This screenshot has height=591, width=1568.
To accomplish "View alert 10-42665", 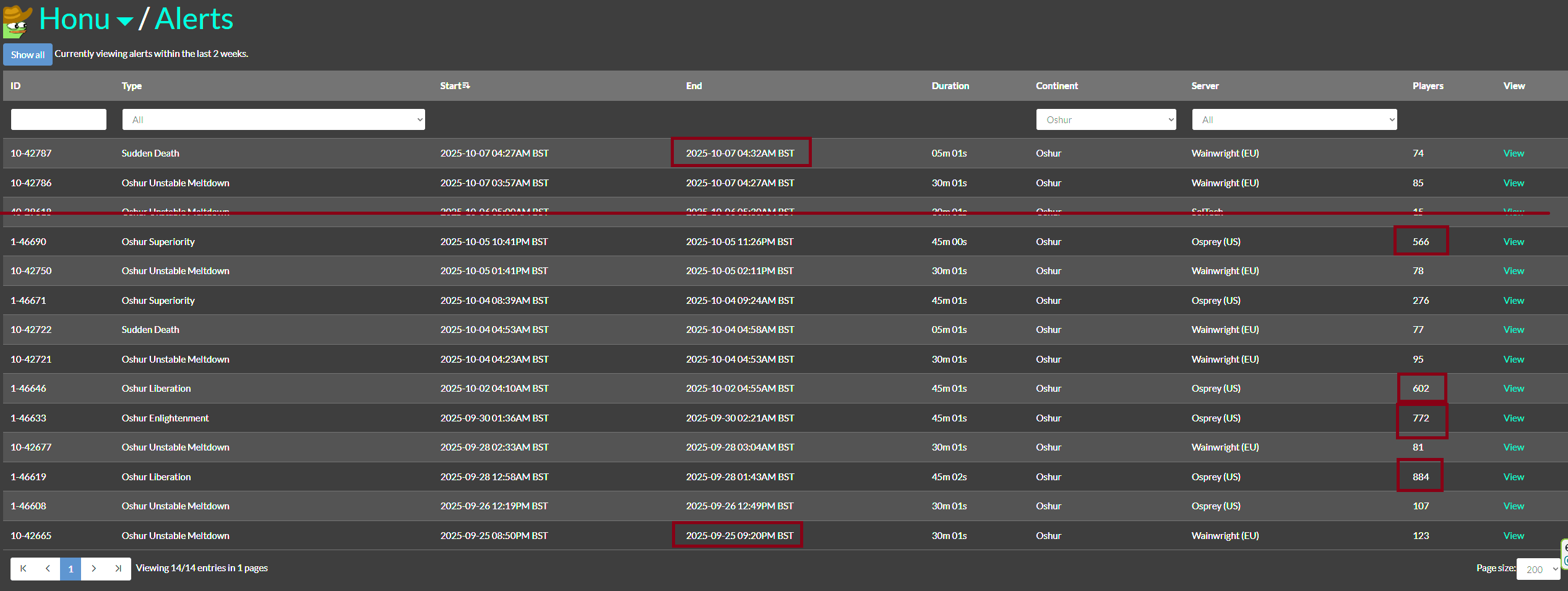I will click(x=1514, y=536).
